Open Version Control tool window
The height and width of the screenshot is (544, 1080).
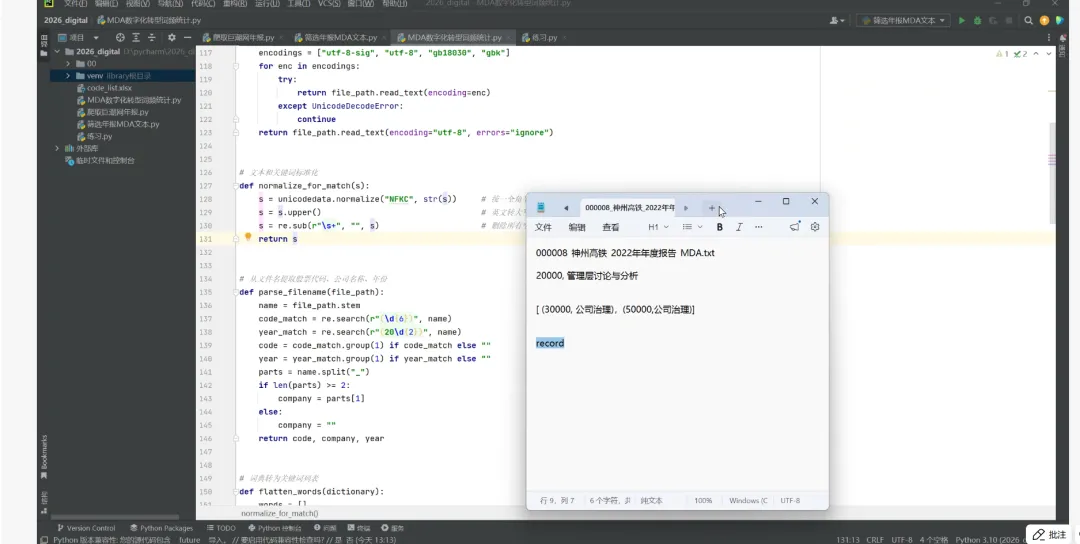[86, 528]
